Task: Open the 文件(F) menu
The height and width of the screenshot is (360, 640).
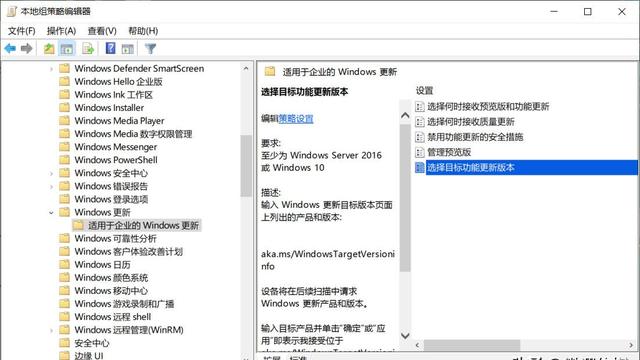Action: (22, 31)
